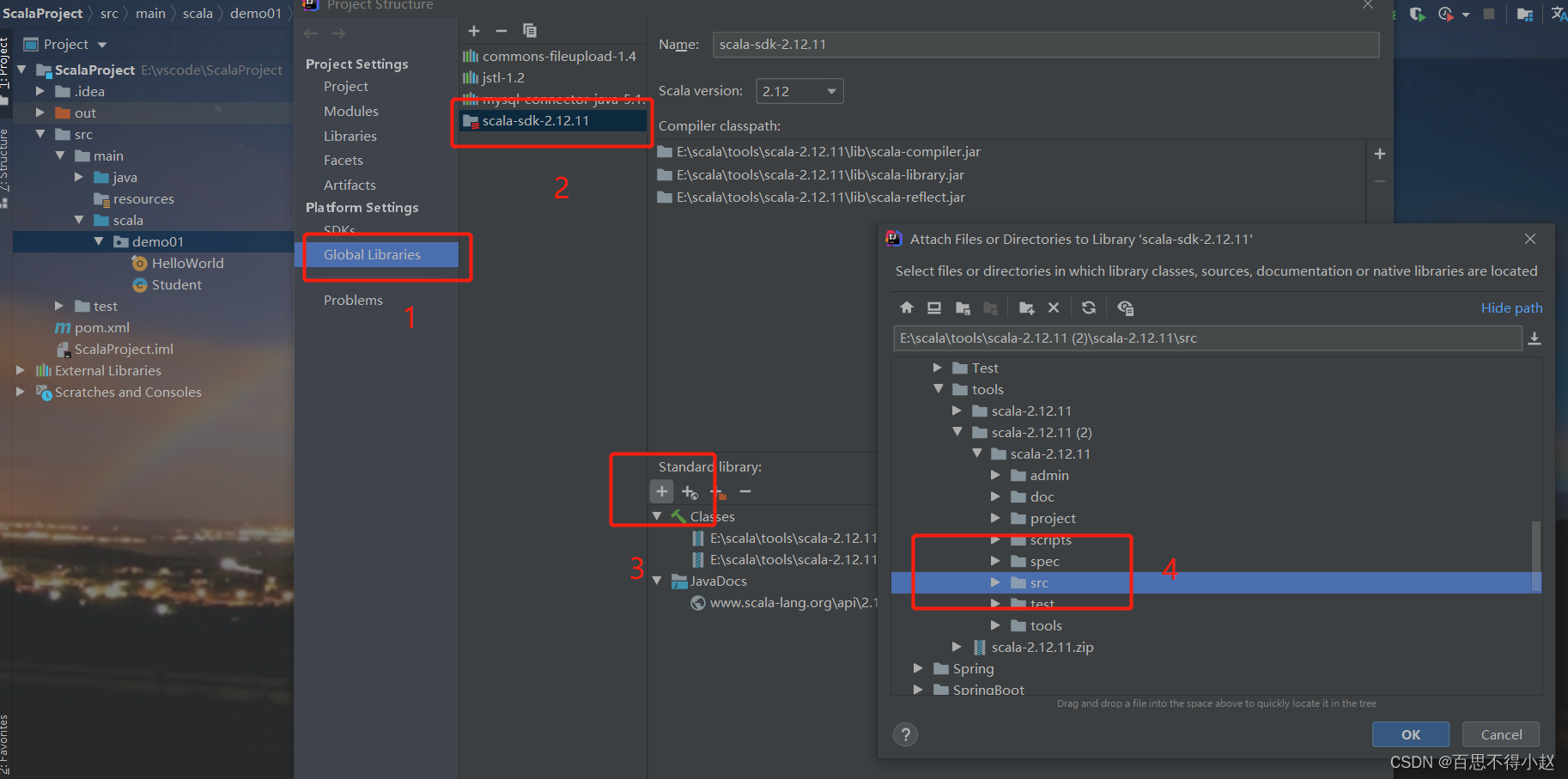Click the Stop icon in main toolbar

click(x=1489, y=14)
